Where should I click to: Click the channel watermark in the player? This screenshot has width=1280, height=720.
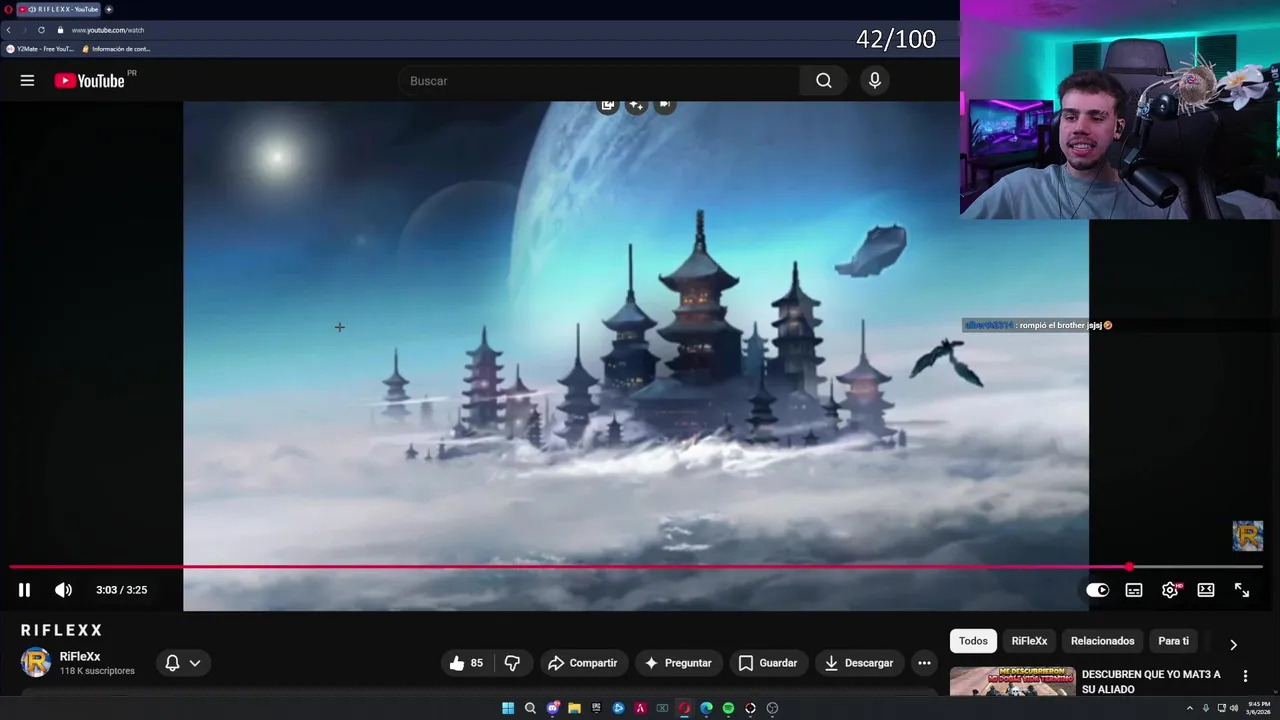click(1247, 536)
